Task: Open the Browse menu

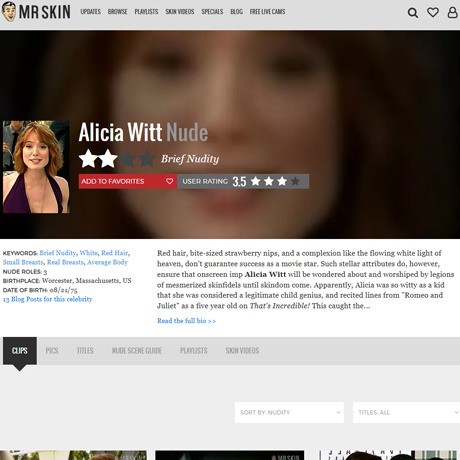Action: pos(117,12)
